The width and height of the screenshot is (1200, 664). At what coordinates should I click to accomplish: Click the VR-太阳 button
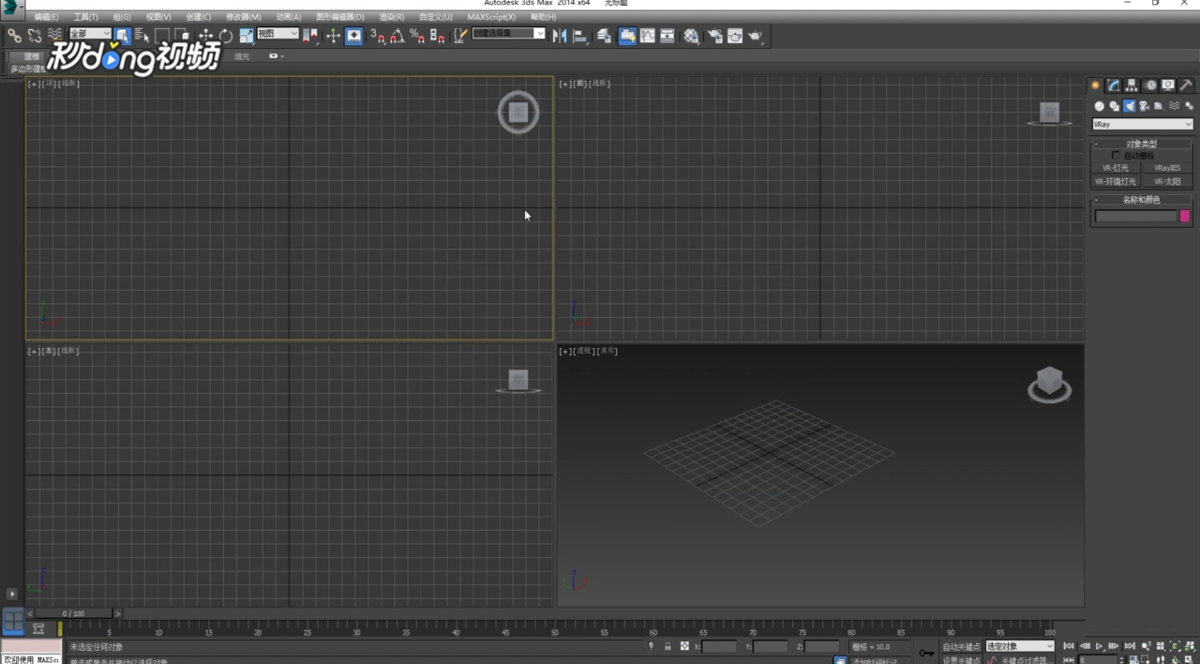(x=1167, y=182)
